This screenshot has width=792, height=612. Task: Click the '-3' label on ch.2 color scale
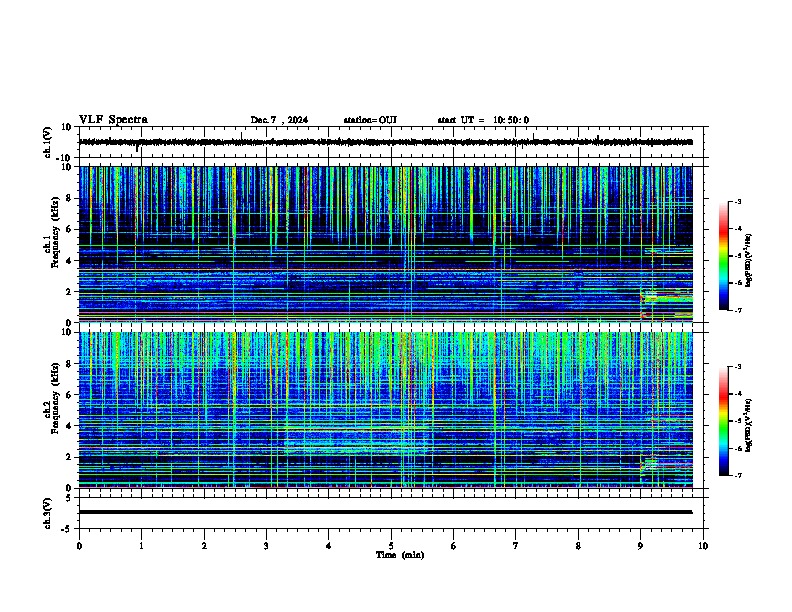737,367
